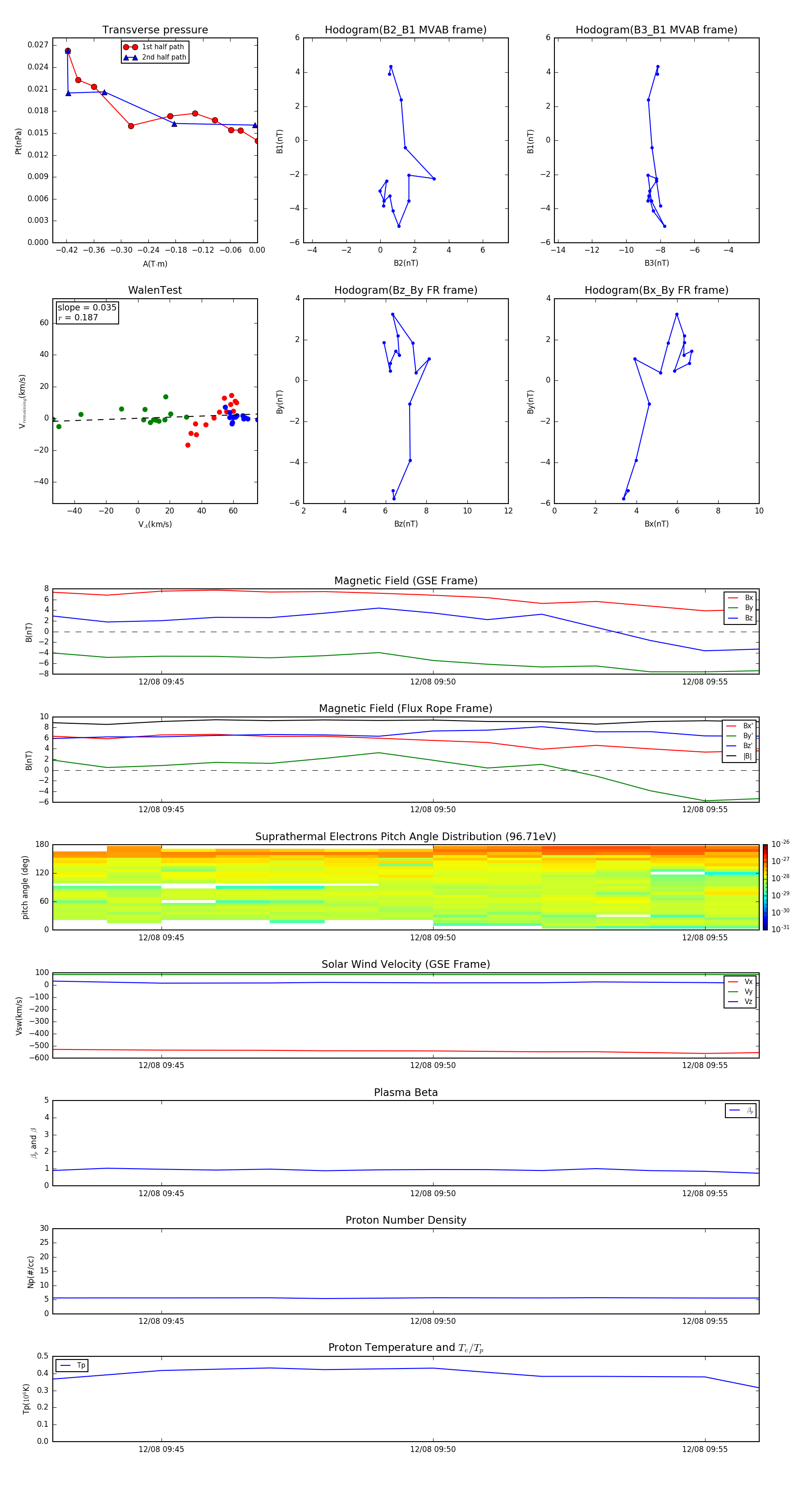Click the '10^-26' colorbar label
The height and width of the screenshot is (1489, 812).
780,844
